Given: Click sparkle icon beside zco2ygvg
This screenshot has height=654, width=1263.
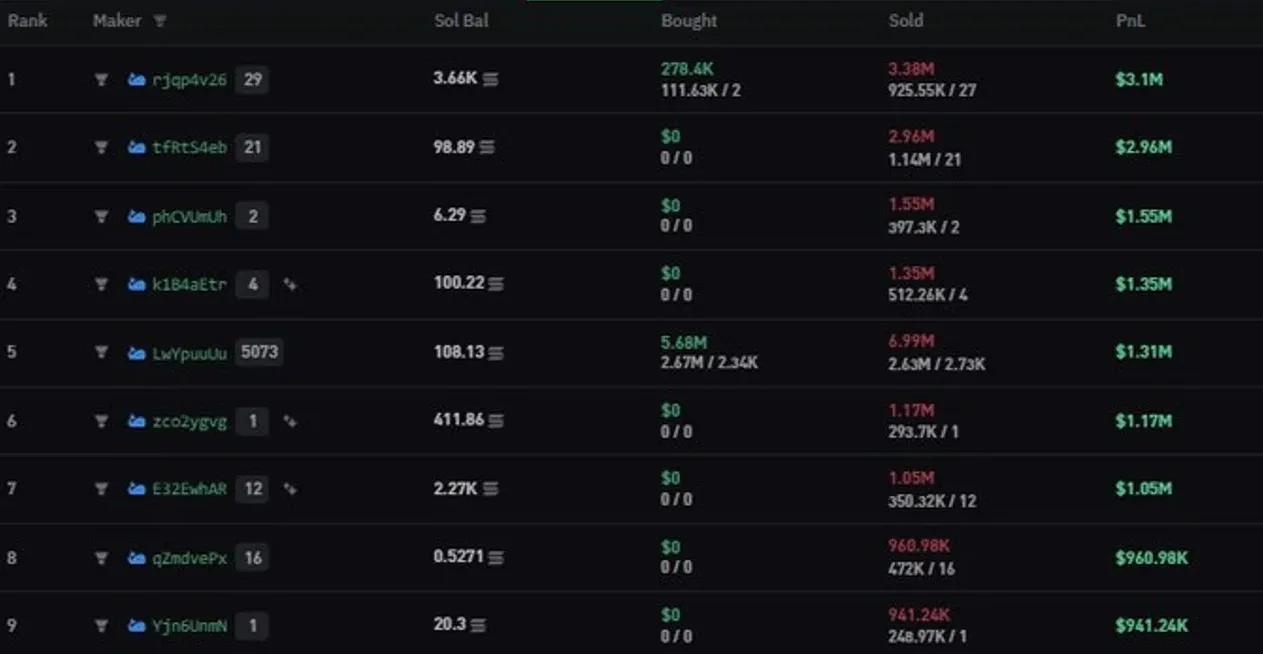Looking at the screenshot, I should coord(290,421).
